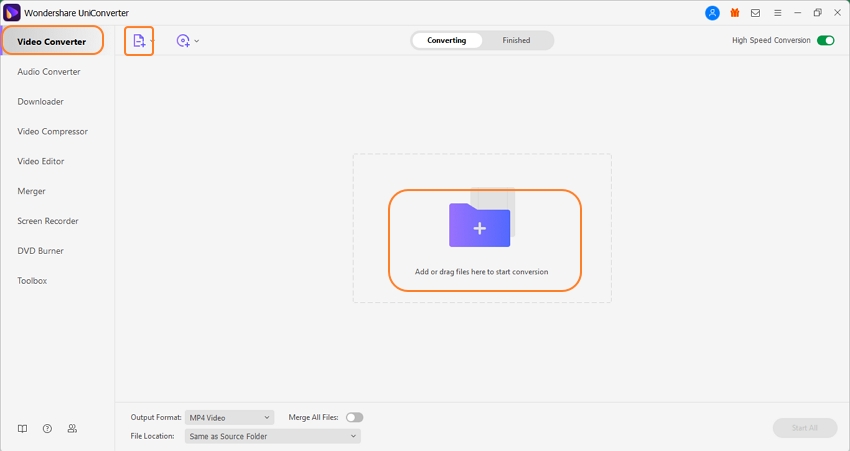Enable the Merge All Files toggle
This screenshot has width=850, height=451.
tap(354, 417)
